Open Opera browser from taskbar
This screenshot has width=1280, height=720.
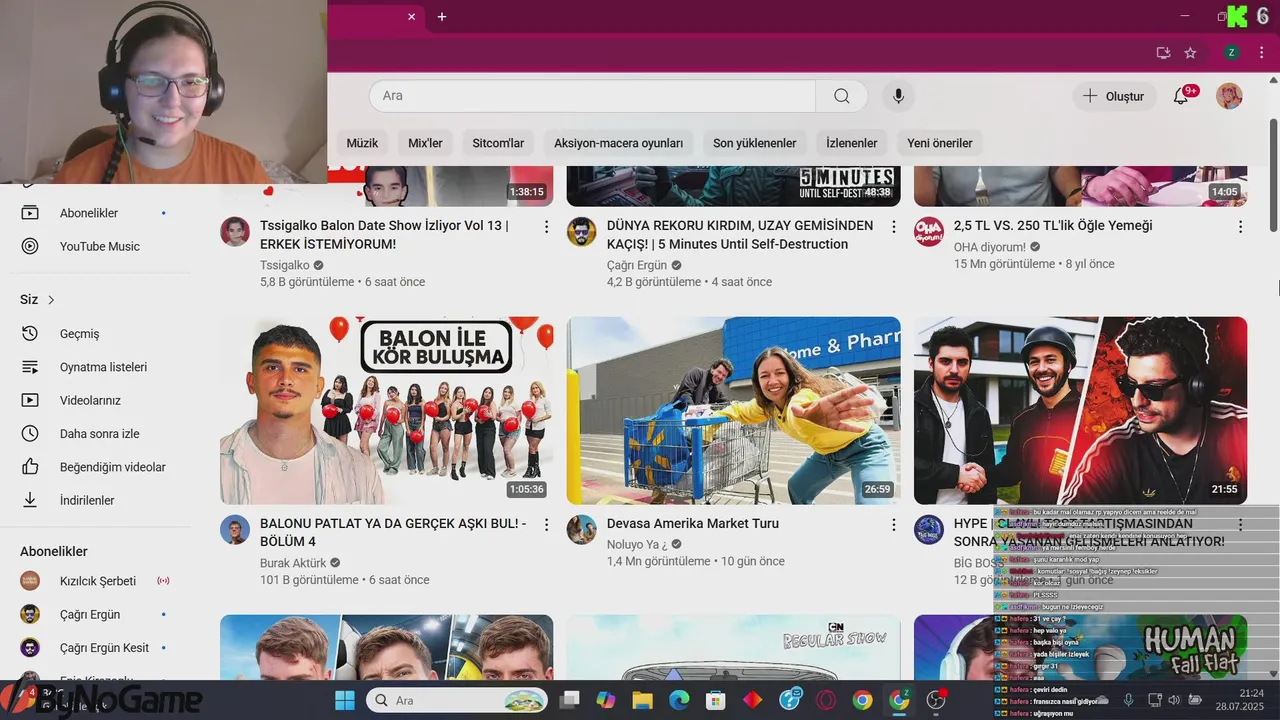(x=826, y=700)
